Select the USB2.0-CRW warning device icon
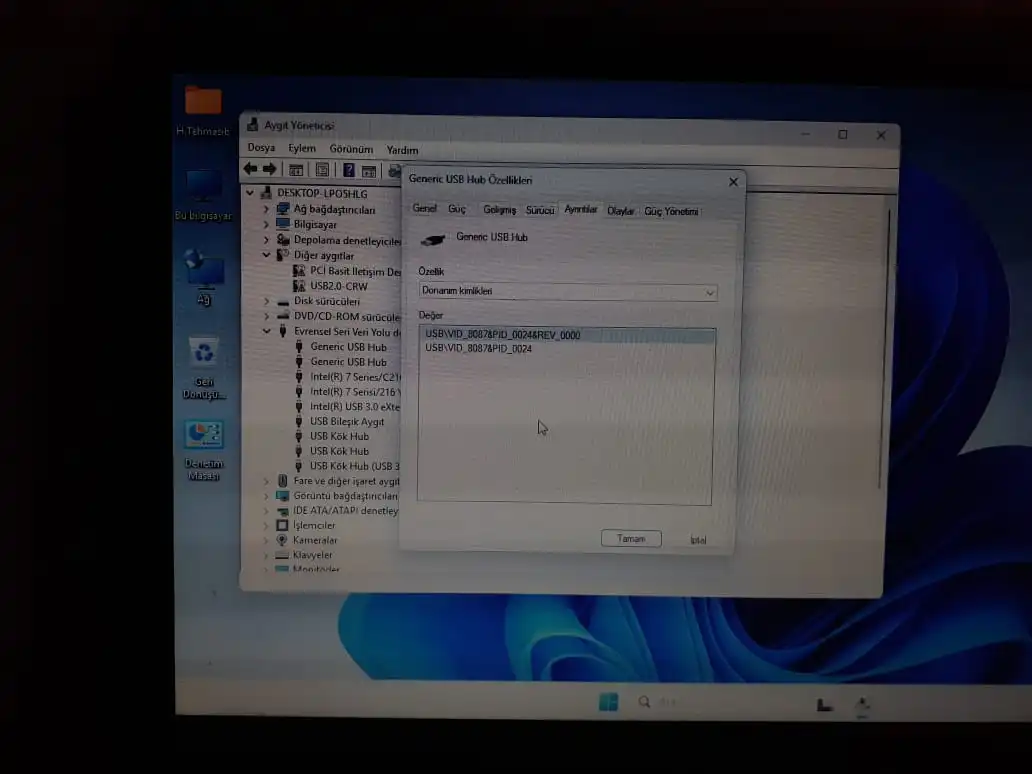The image size is (1032, 774). 299,286
